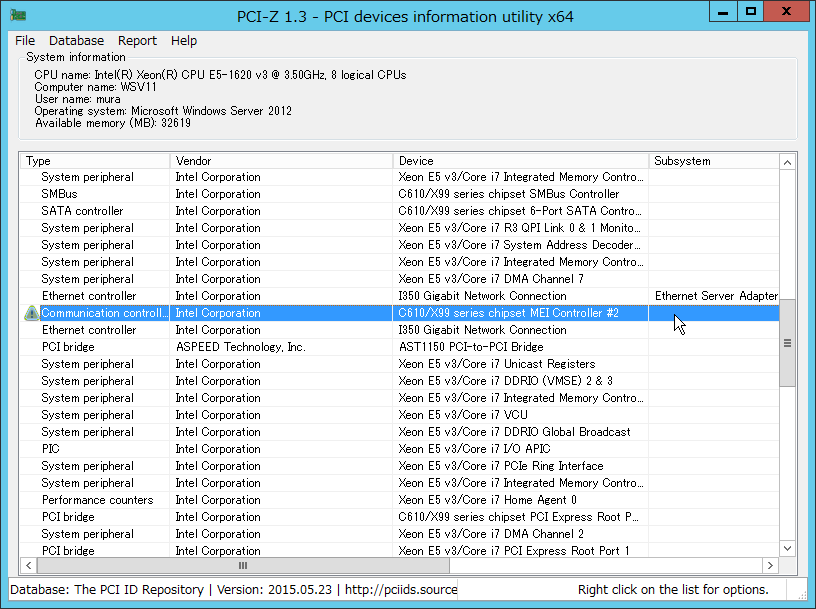Select the System Address Decoder device
The image size is (816, 609).
(519, 245)
